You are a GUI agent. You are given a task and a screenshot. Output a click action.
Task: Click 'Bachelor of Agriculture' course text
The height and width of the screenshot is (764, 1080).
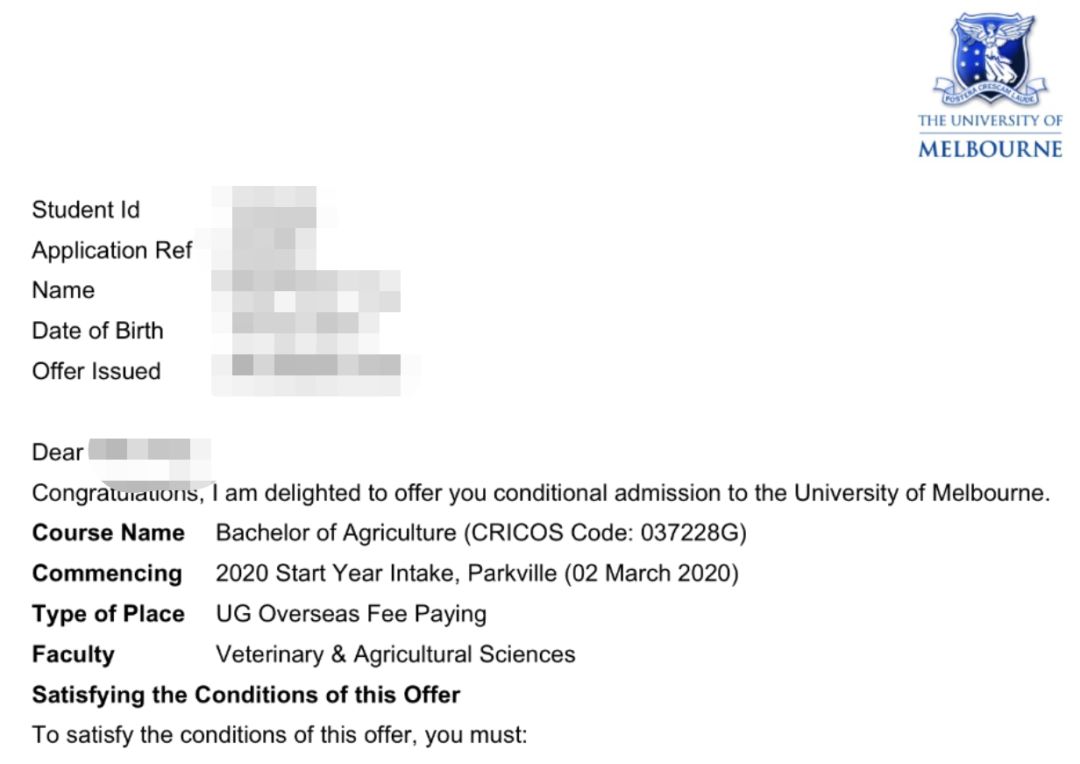[335, 533]
